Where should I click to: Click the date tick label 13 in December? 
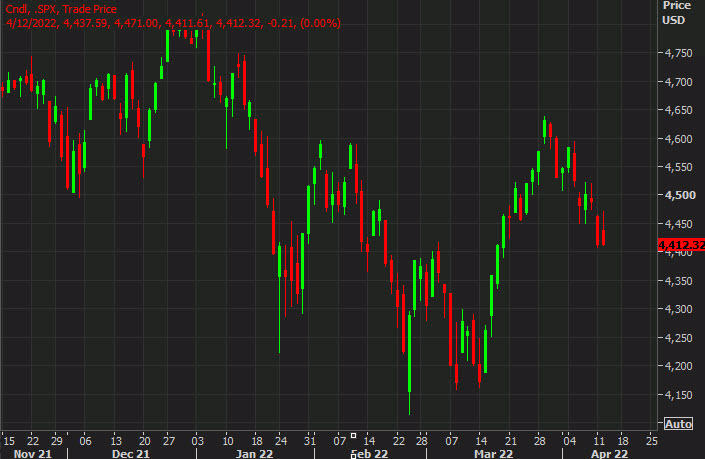click(116, 441)
